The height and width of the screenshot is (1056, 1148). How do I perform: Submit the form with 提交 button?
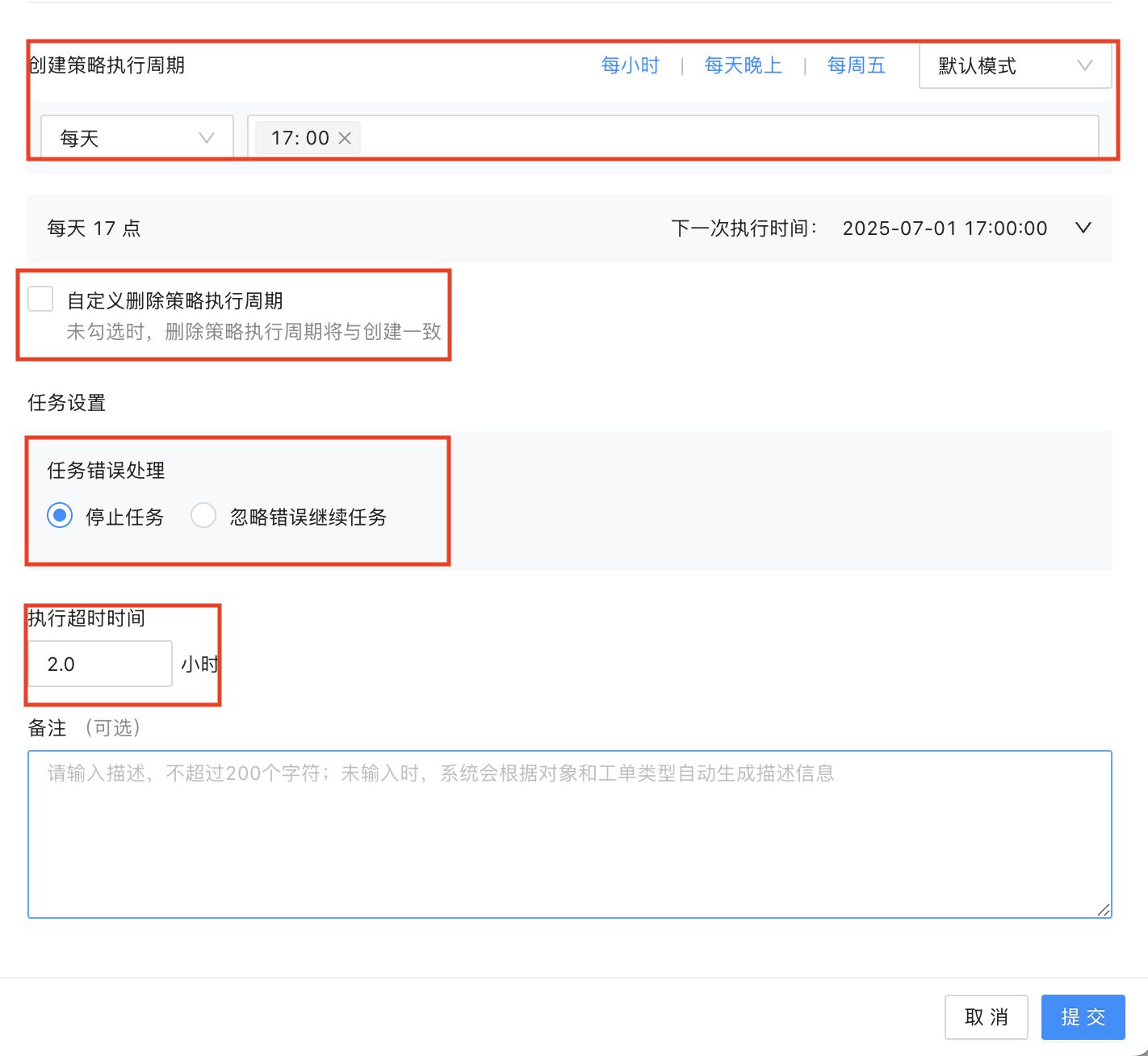pos(1083,1017)
